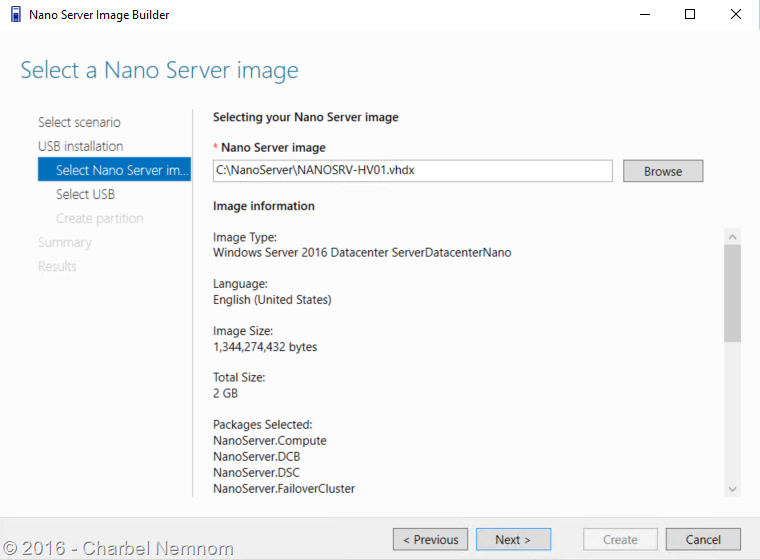Viewport: 760px width, 560px height.
Task: Click the Selecting your Nano Server image heading
Action: point(305,117)
